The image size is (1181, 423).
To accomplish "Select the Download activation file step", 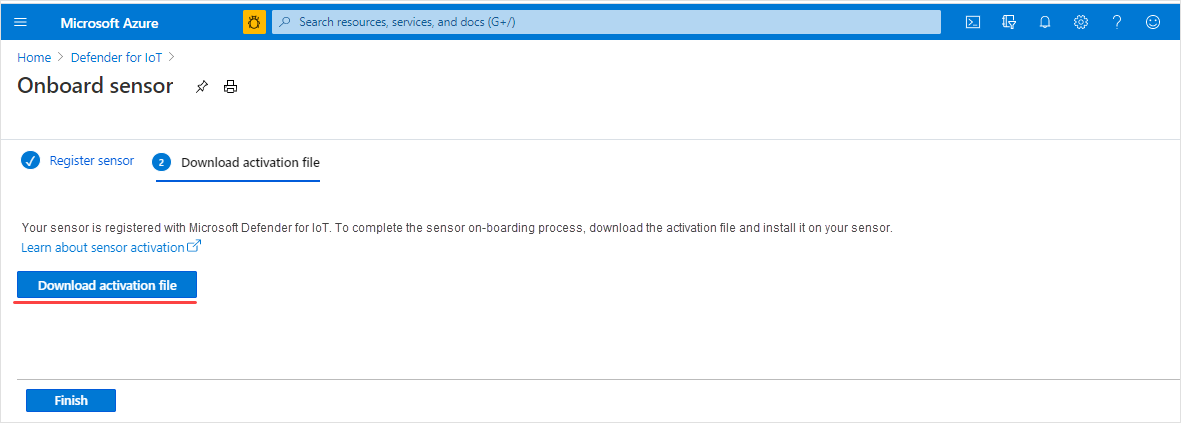I will 238,163.
